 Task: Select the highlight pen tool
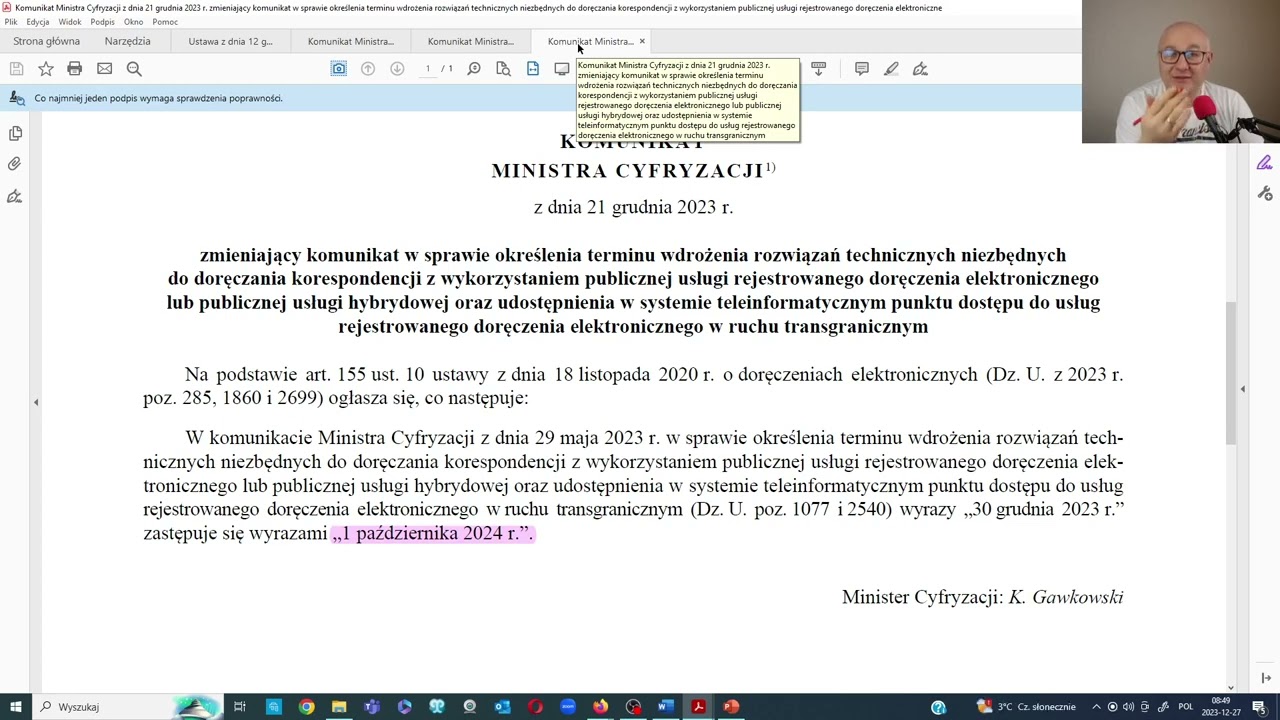coord(891,69)
